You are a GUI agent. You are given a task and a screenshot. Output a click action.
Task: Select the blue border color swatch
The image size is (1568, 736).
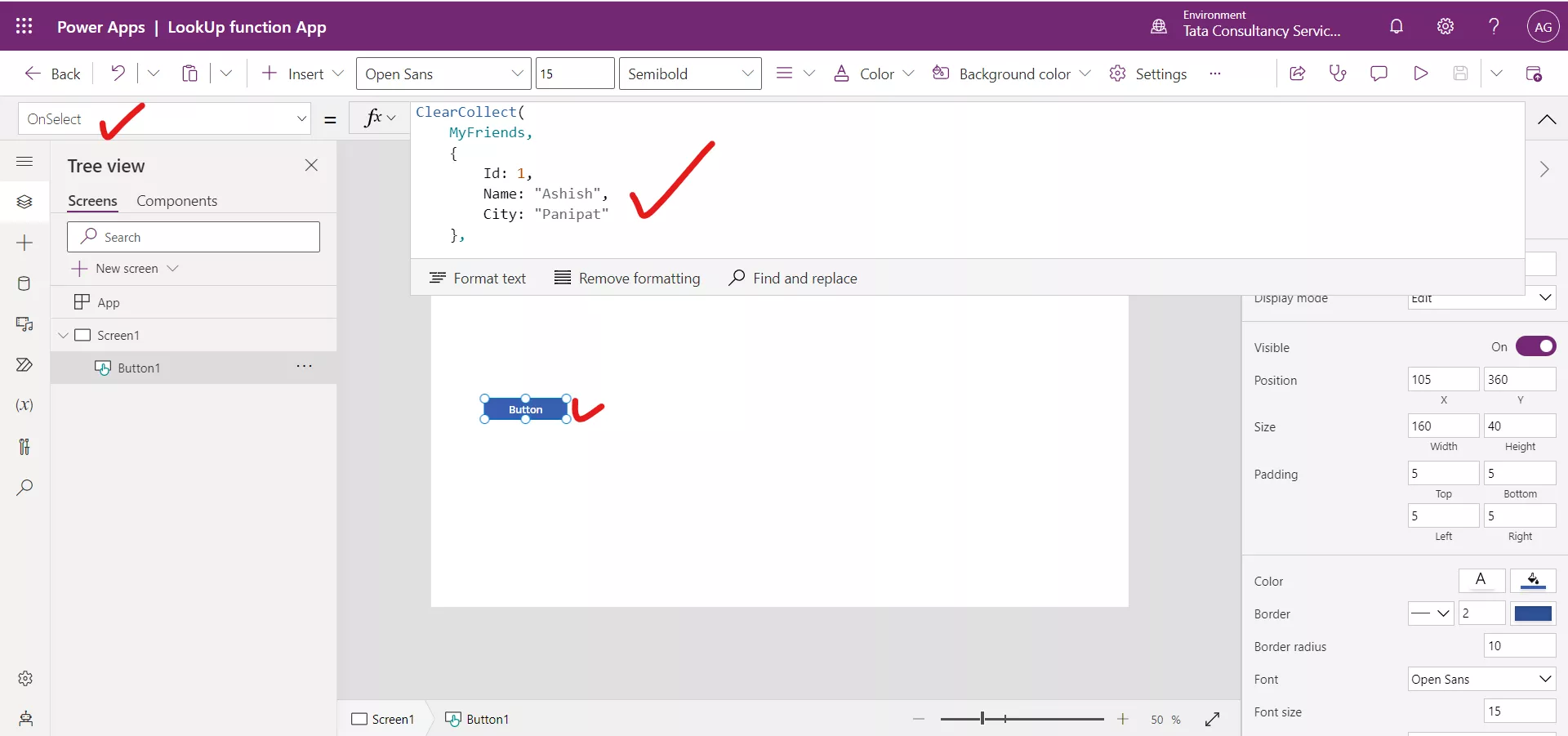coord(1534,614)
